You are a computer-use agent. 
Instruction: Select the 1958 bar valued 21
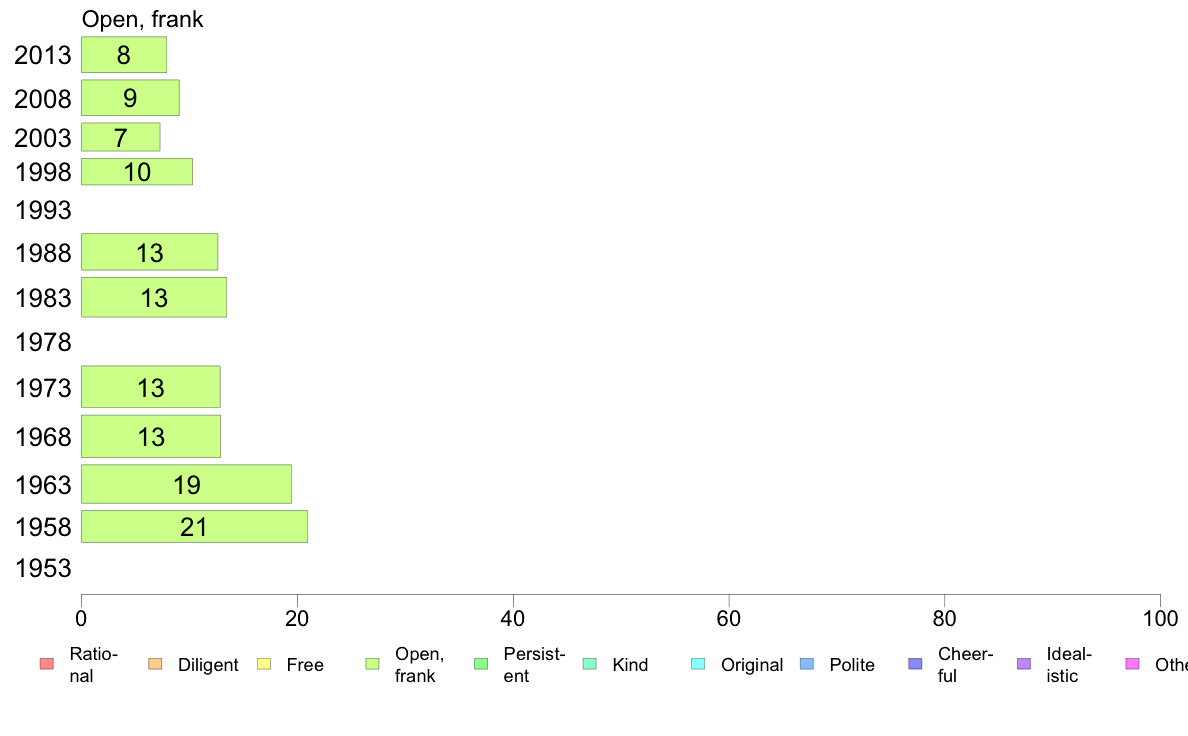click(195, 527)
